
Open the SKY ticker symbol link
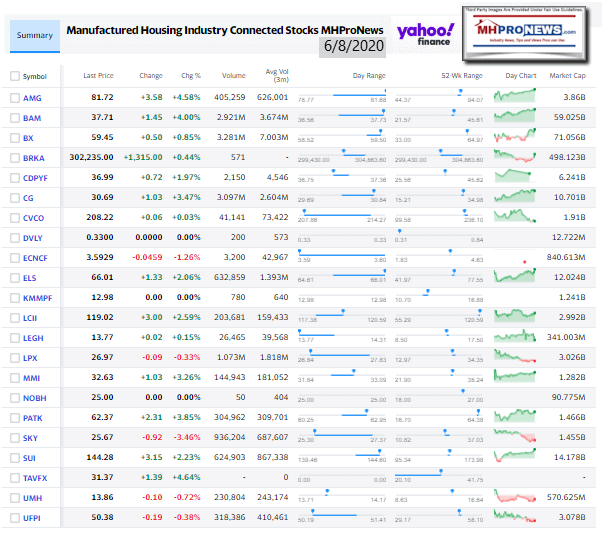click(32, 437)
